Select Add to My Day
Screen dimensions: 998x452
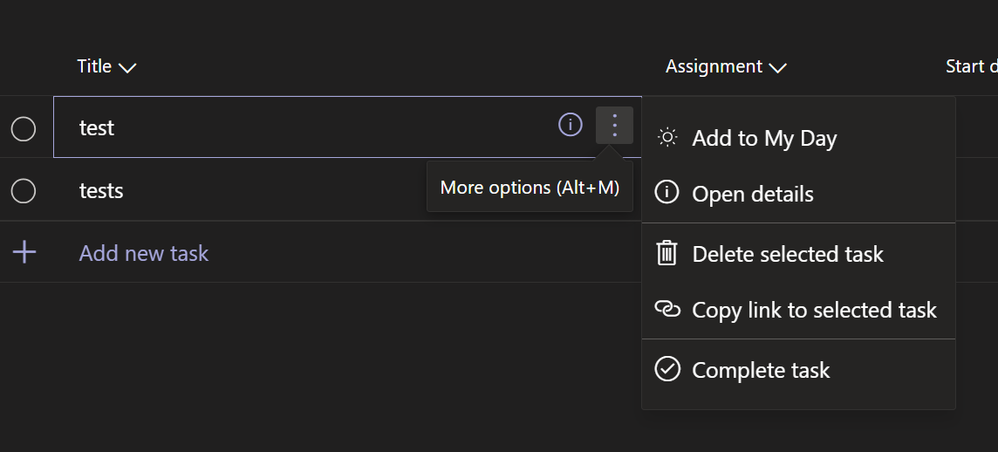coord(764,138)
